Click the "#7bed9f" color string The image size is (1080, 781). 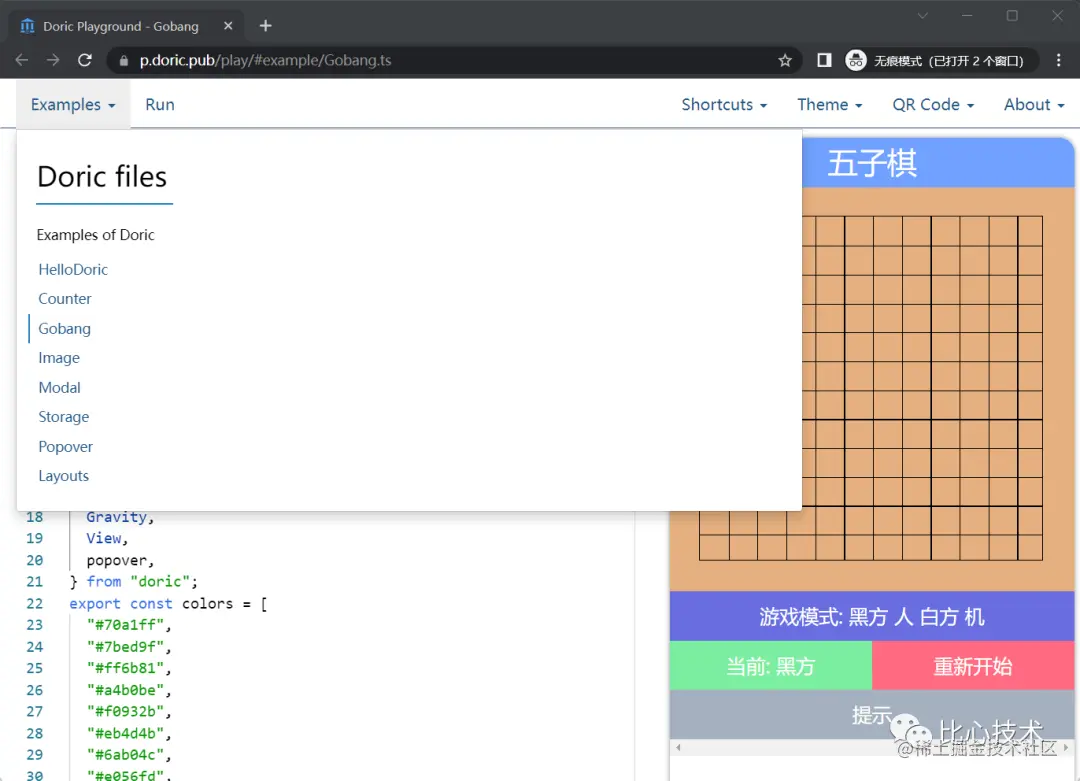coord(125,647)
